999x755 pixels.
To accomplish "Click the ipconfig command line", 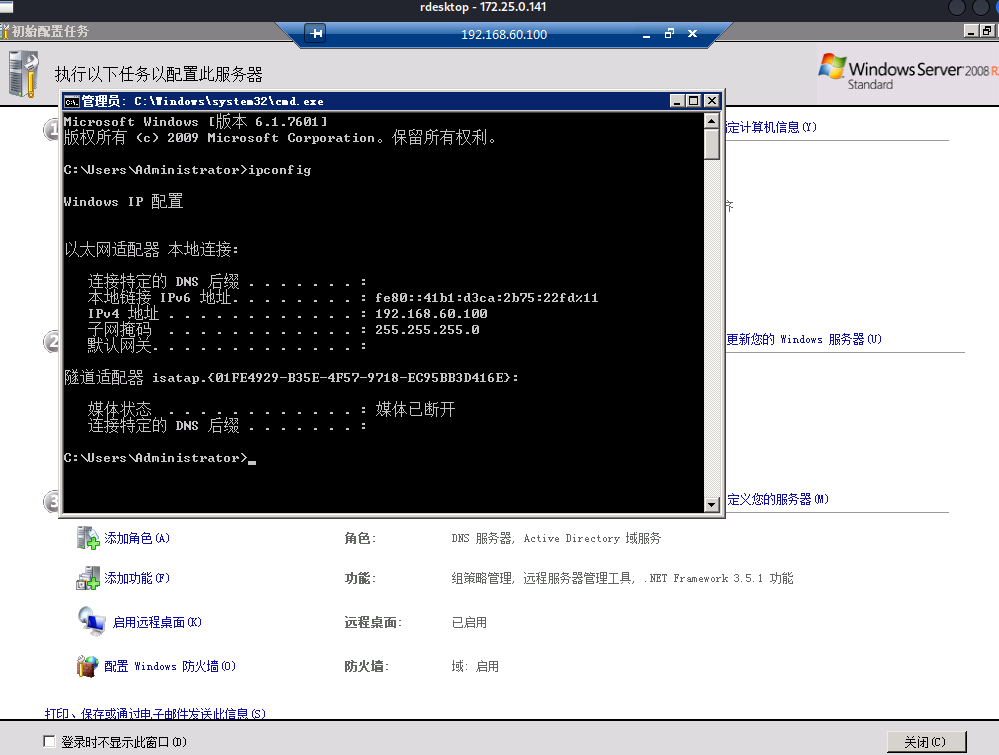I will click(187, 170).
